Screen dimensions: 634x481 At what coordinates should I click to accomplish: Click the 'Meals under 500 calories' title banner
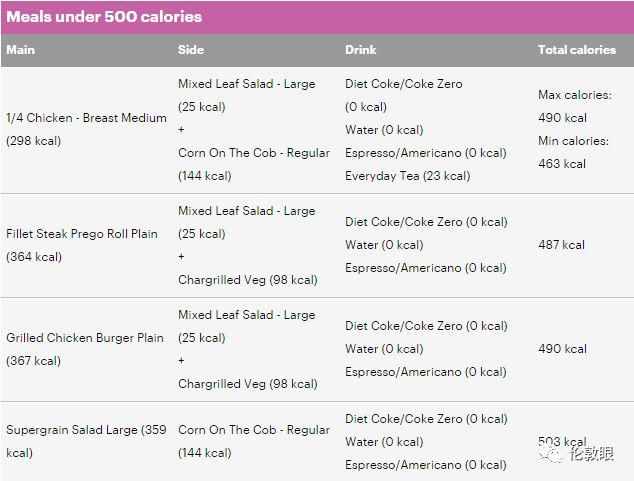103,17
